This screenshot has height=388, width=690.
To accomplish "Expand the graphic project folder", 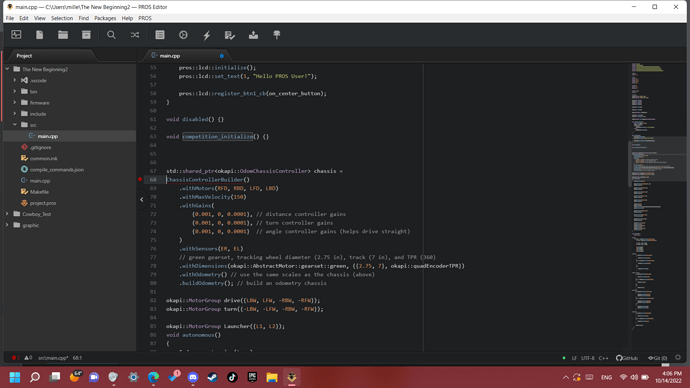I will point(7,225).
